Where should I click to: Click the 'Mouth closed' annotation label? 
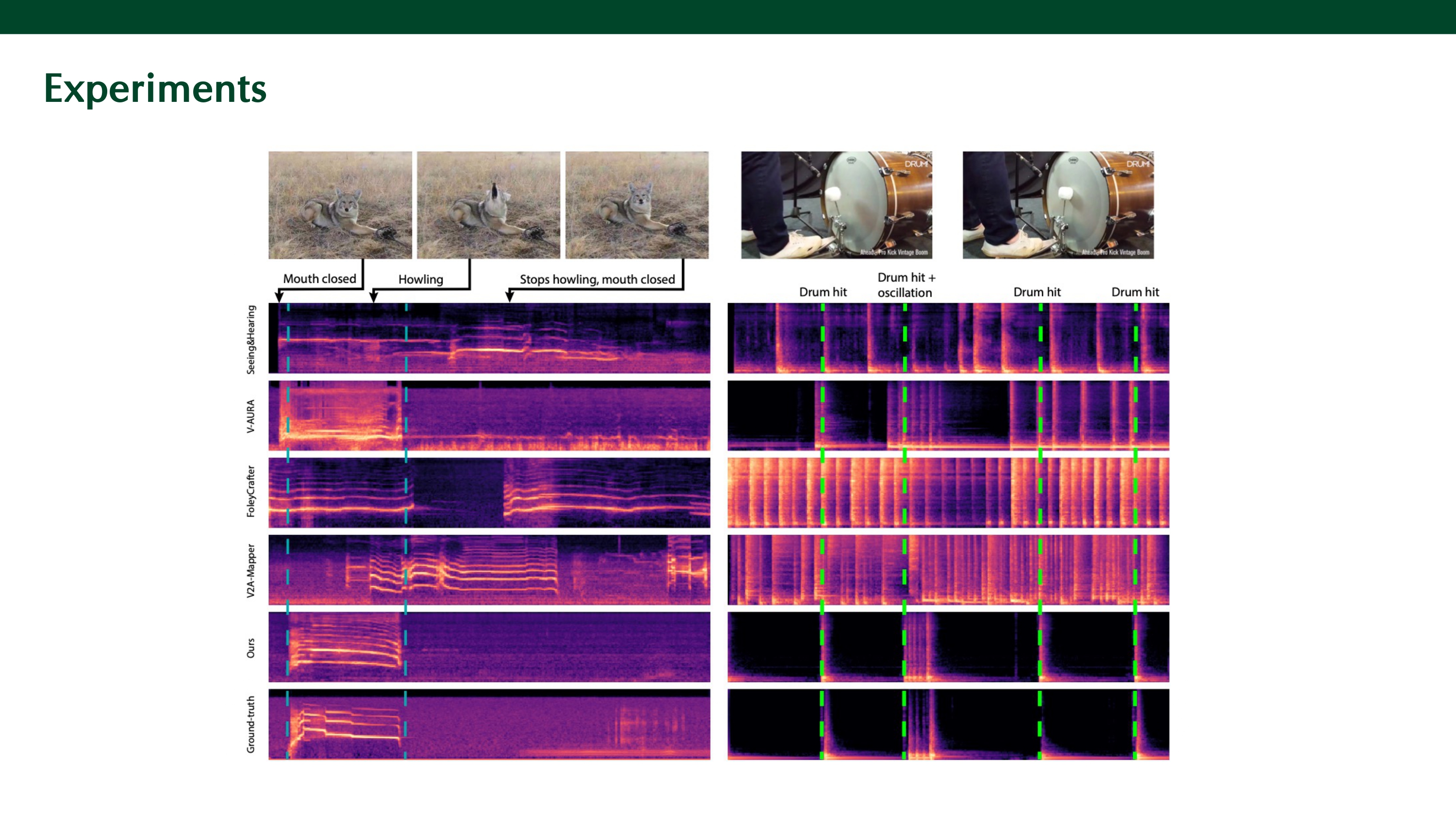(x=319, y=278)
